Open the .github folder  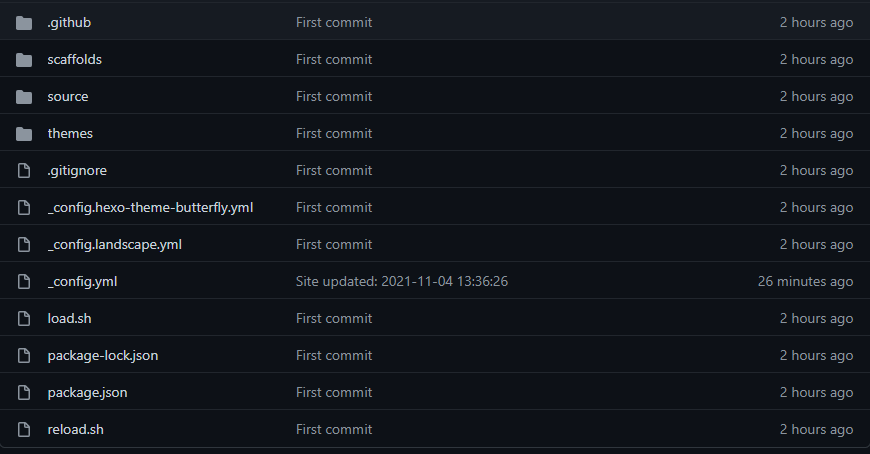(69, 23)
